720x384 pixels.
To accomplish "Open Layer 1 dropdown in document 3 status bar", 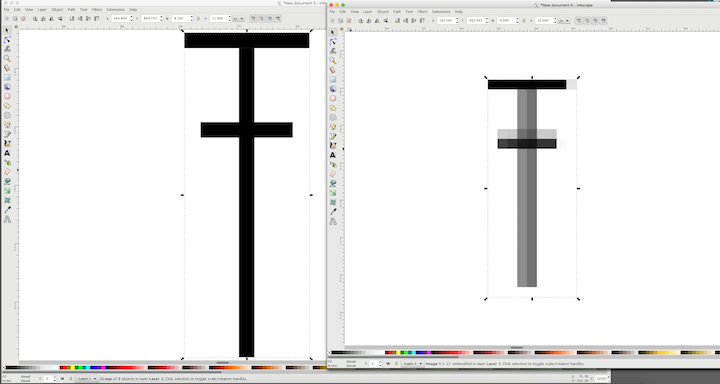I will tap(86, 379).
